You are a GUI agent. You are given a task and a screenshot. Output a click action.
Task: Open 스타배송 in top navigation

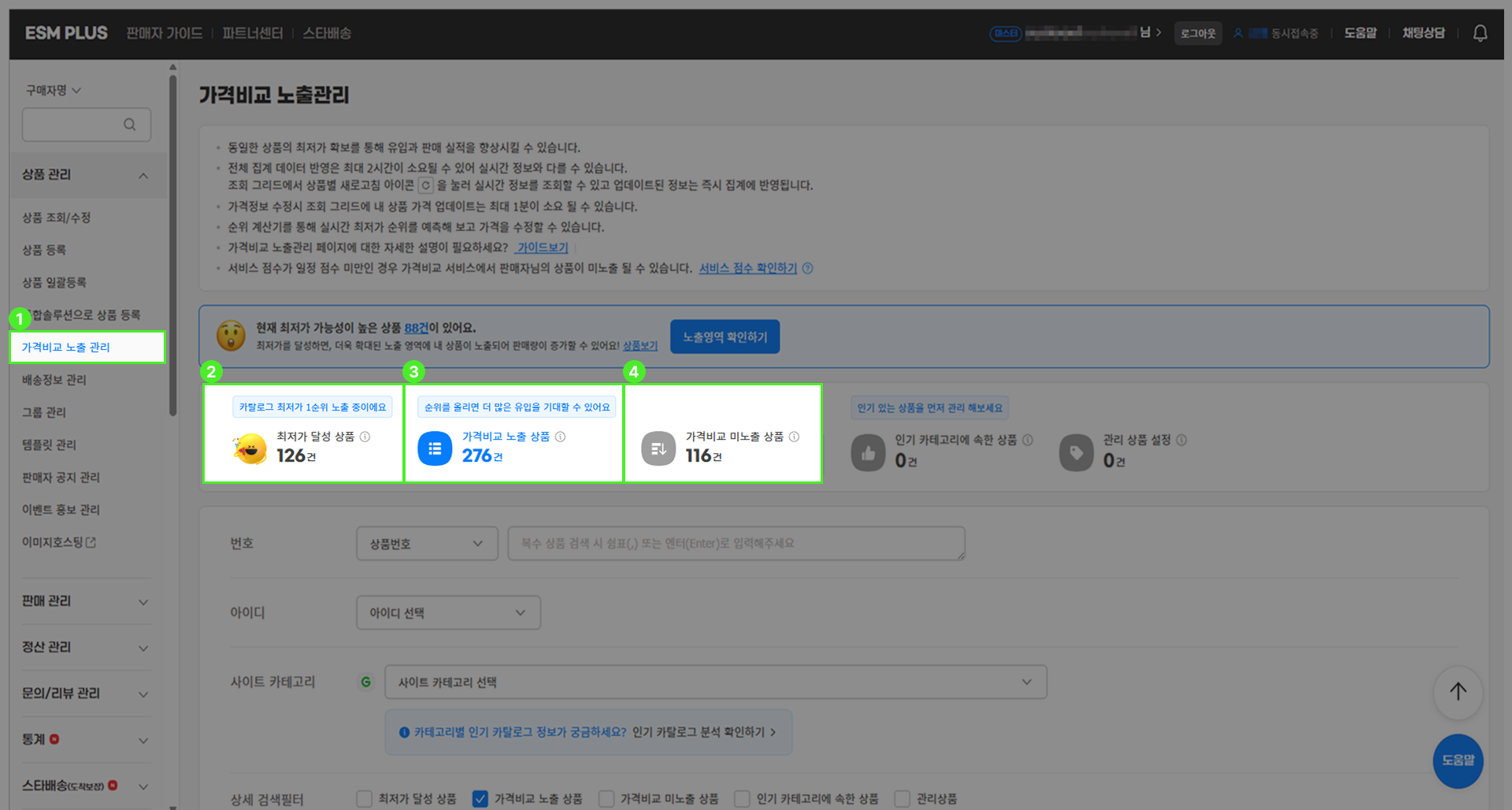click(327, 33)
